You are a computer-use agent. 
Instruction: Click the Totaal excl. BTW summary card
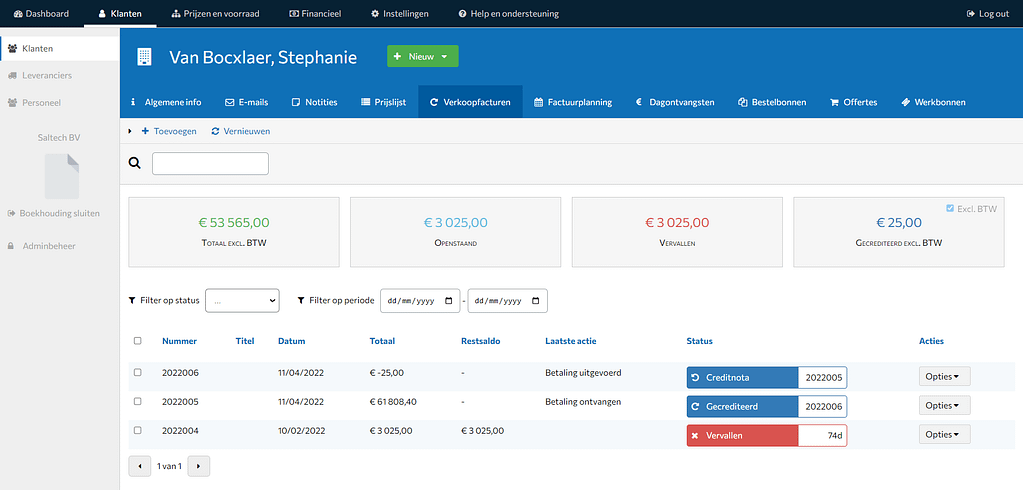[x=234, y=232]
